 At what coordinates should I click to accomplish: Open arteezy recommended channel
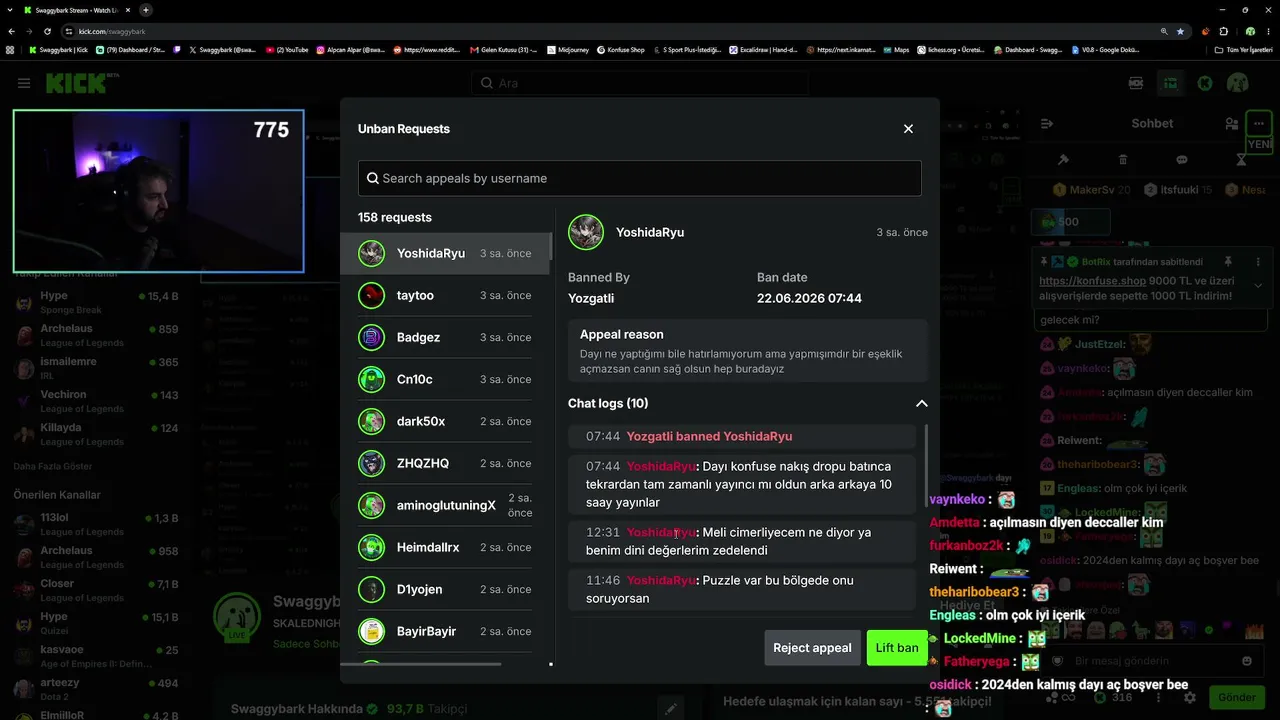(x=96, y=689)
